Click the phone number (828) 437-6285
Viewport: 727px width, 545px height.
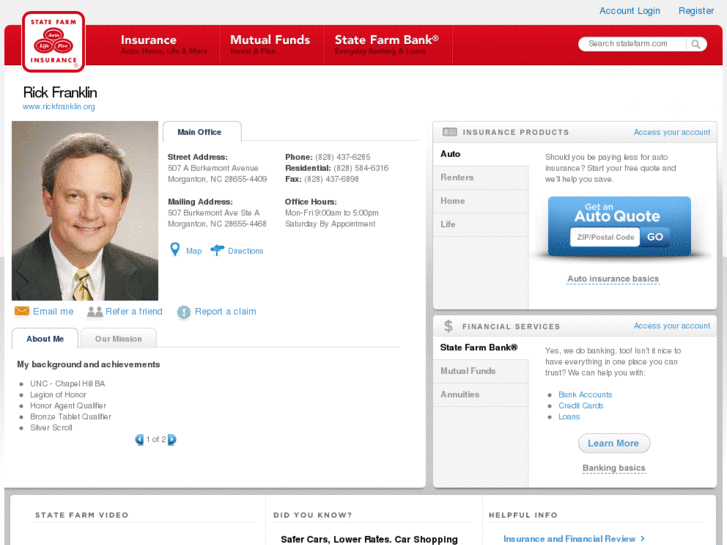click(343, 157)
